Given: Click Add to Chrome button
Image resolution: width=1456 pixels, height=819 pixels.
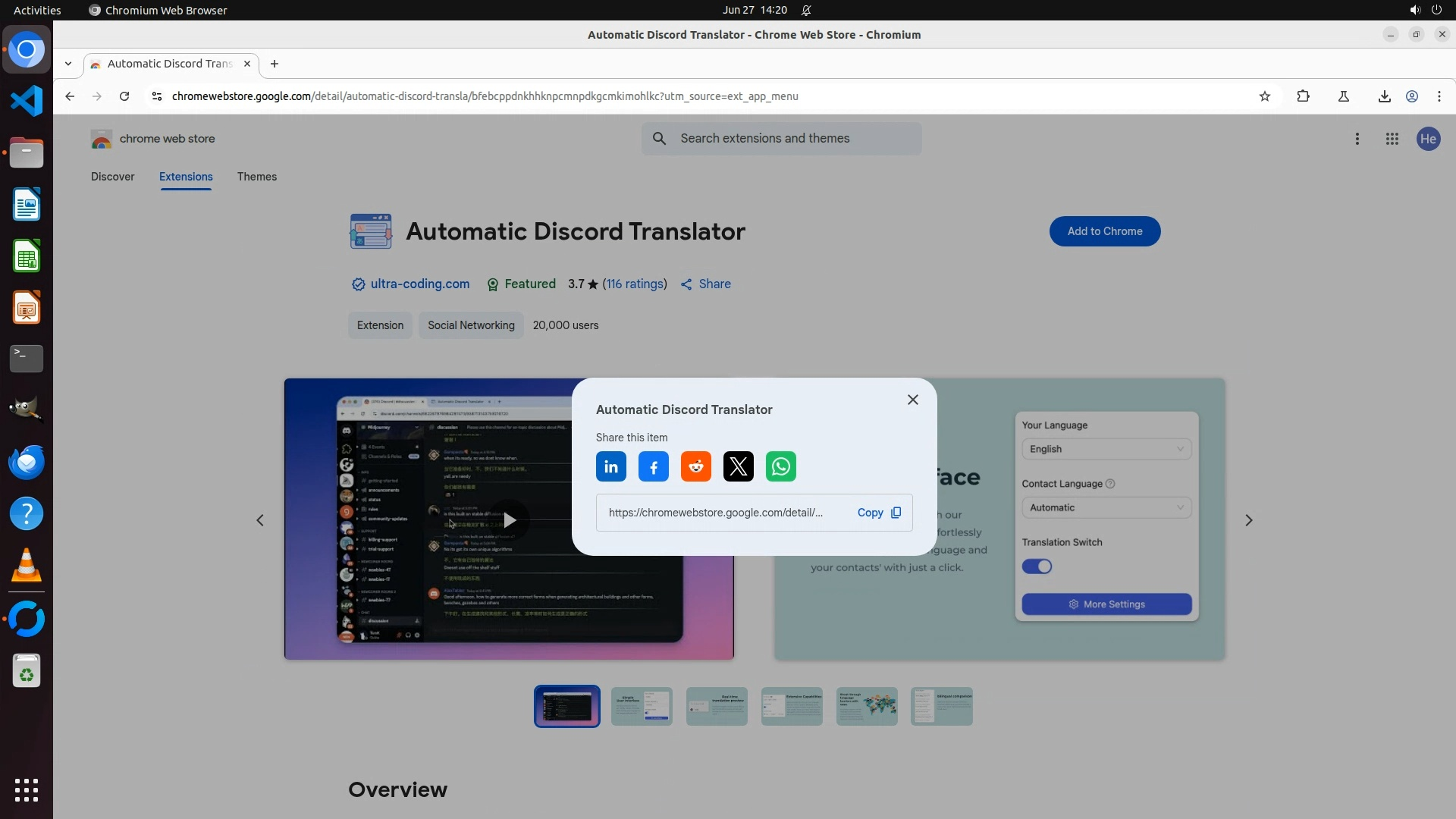Looking at the screenshot, I should [1104, 231].
